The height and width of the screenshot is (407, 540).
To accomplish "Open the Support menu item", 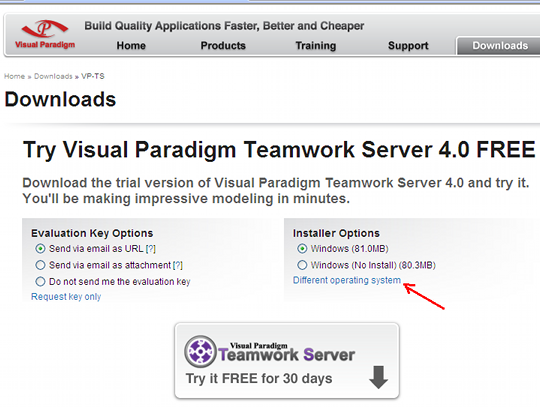I will pyautogui.click(x=408, y=45).
